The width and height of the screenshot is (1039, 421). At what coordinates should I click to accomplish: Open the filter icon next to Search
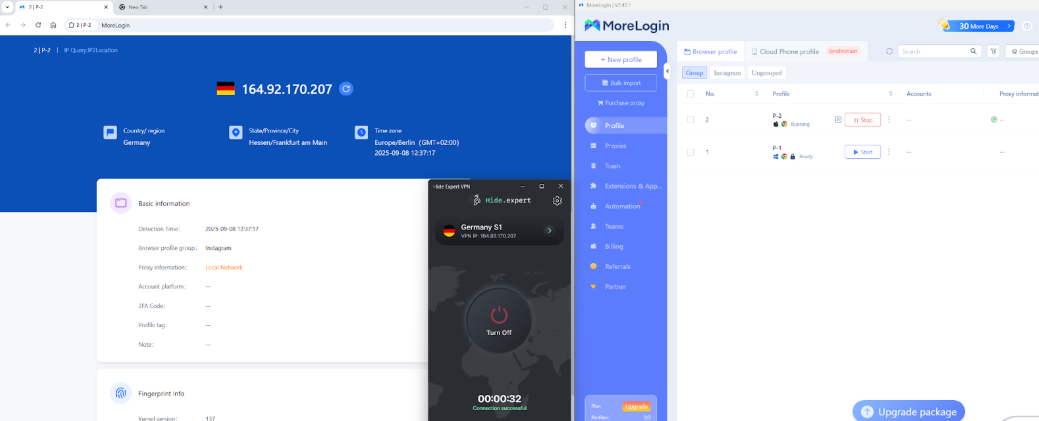[993, 51]
